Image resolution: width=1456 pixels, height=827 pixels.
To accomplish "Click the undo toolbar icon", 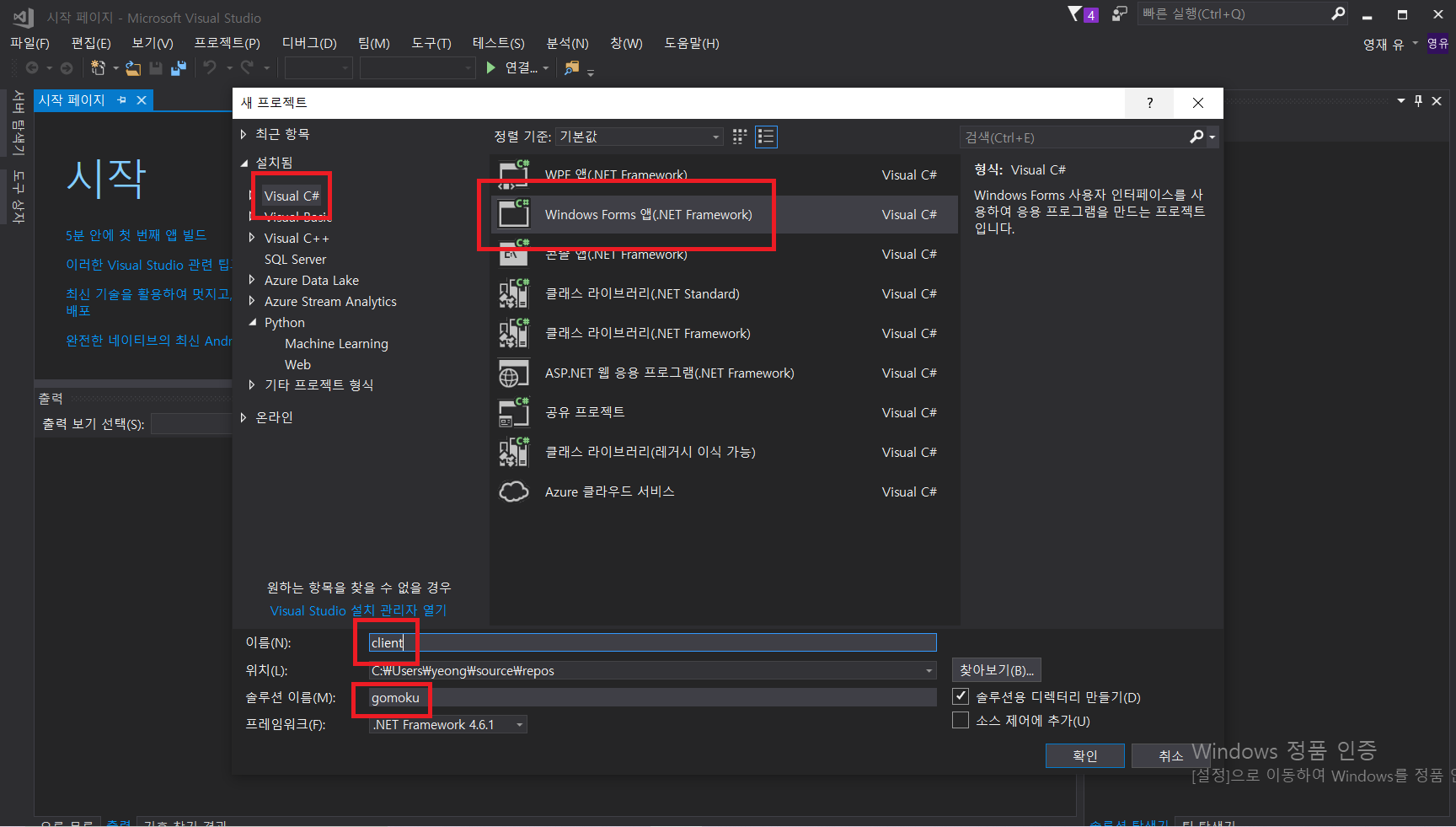I will pyautogui.click(x=210, y=67).
